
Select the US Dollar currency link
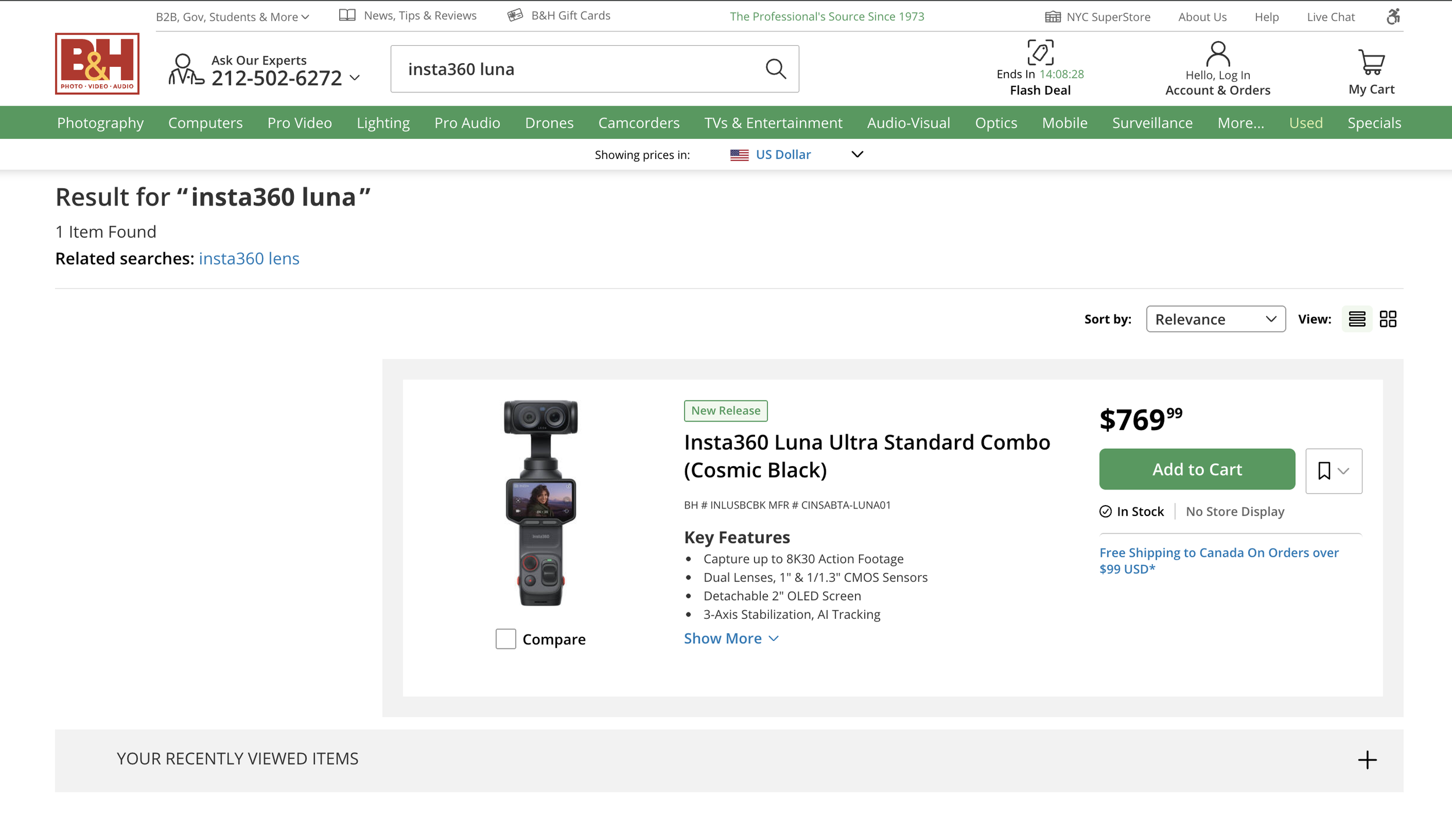click(x=783, y=154)
